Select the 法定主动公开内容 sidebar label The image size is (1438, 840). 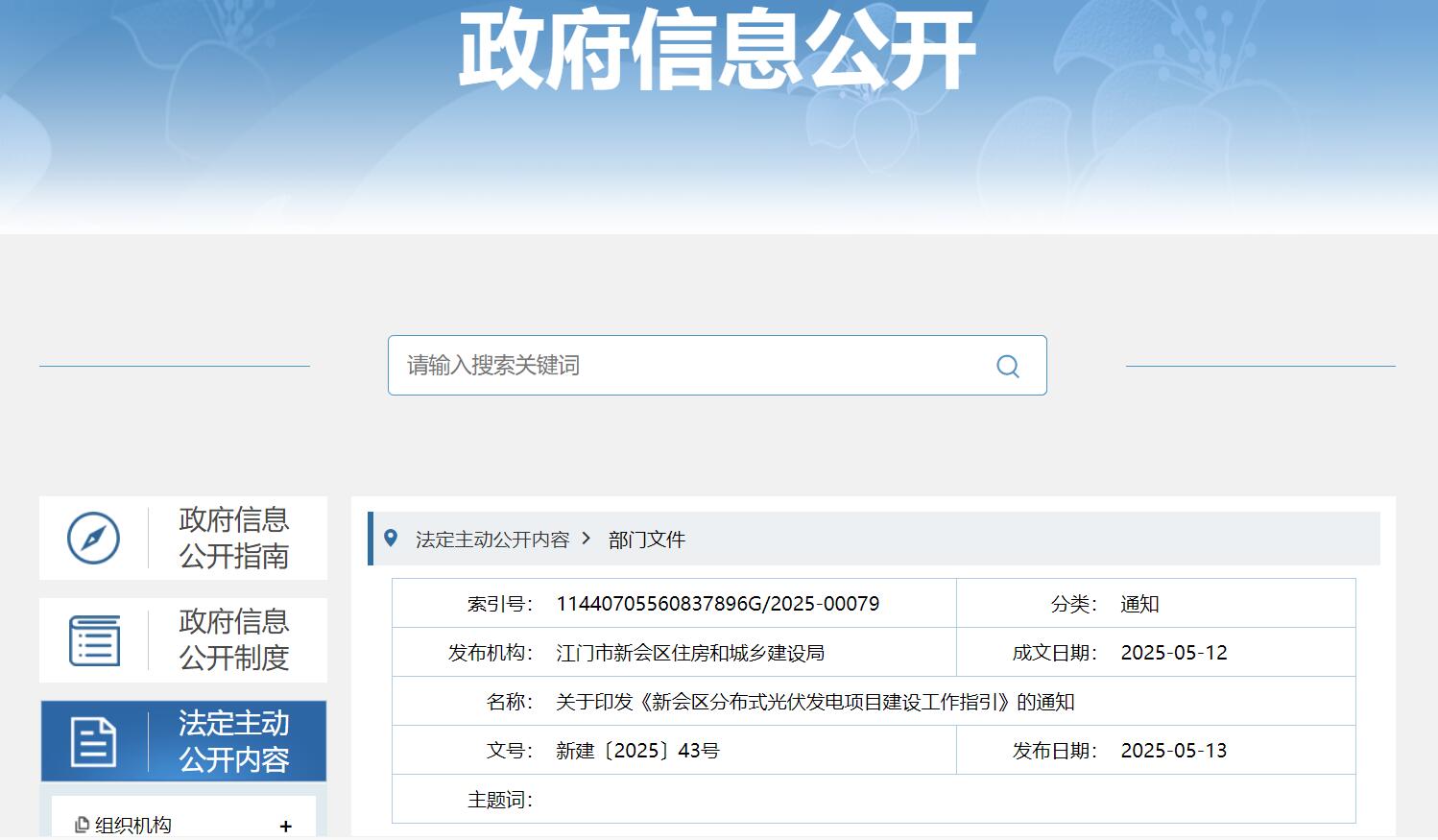pos(233,741)
